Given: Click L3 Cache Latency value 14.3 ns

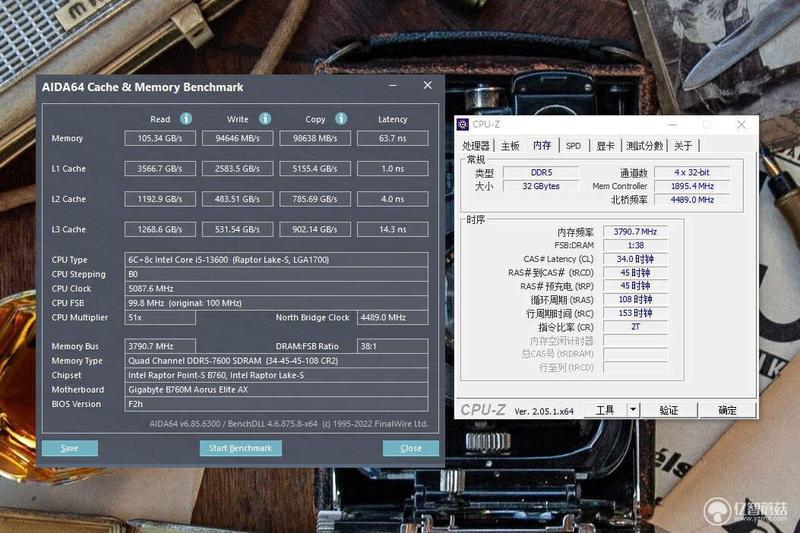Looking at the screenshot, I should pos(392,230).
